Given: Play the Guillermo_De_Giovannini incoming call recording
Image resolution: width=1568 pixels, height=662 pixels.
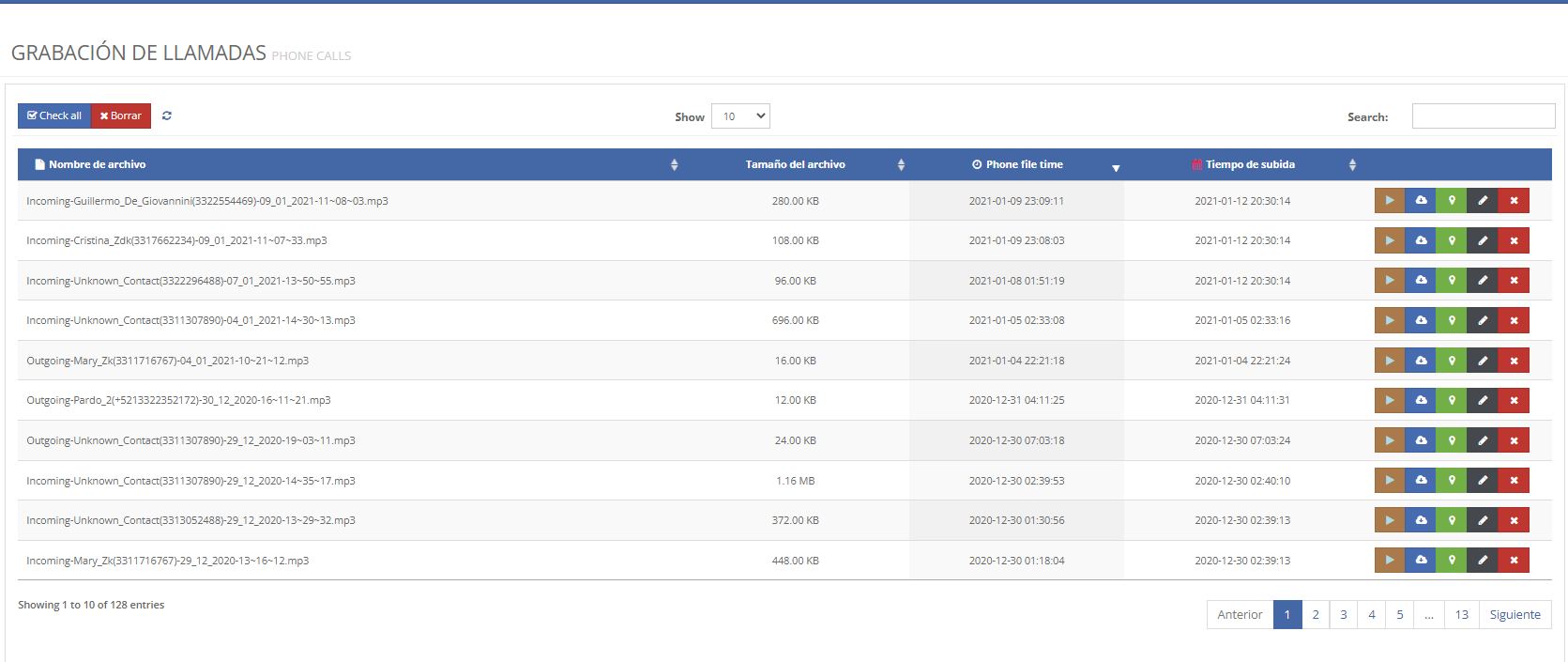Looking at the screenshot, I should click(1389, 200).
